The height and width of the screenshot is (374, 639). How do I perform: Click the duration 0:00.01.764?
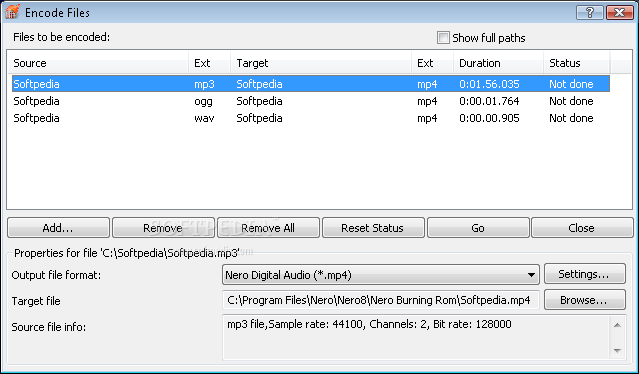489,101
